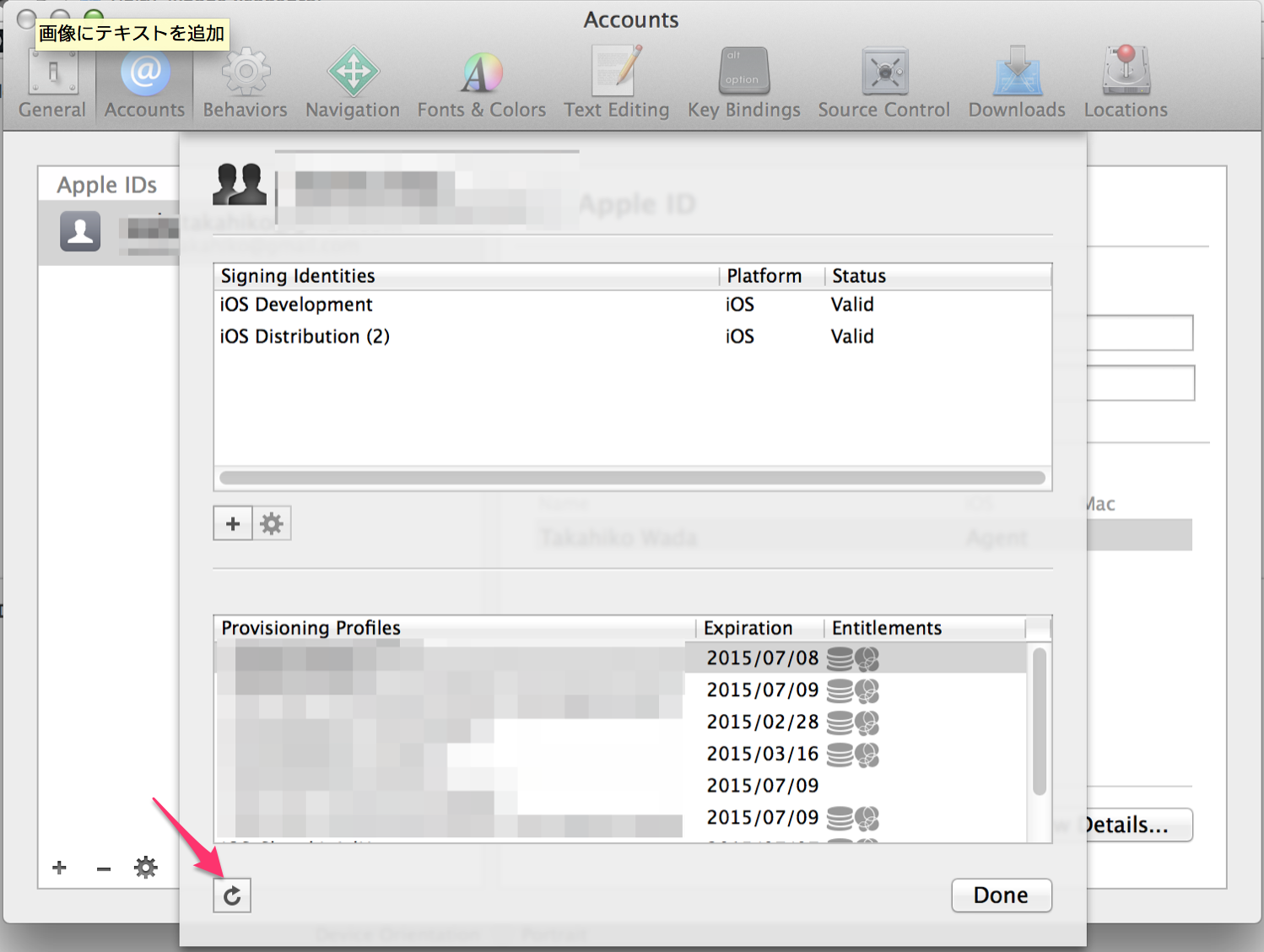
Task: Select the Downloads preferences icon
Action: (1016, 80)
